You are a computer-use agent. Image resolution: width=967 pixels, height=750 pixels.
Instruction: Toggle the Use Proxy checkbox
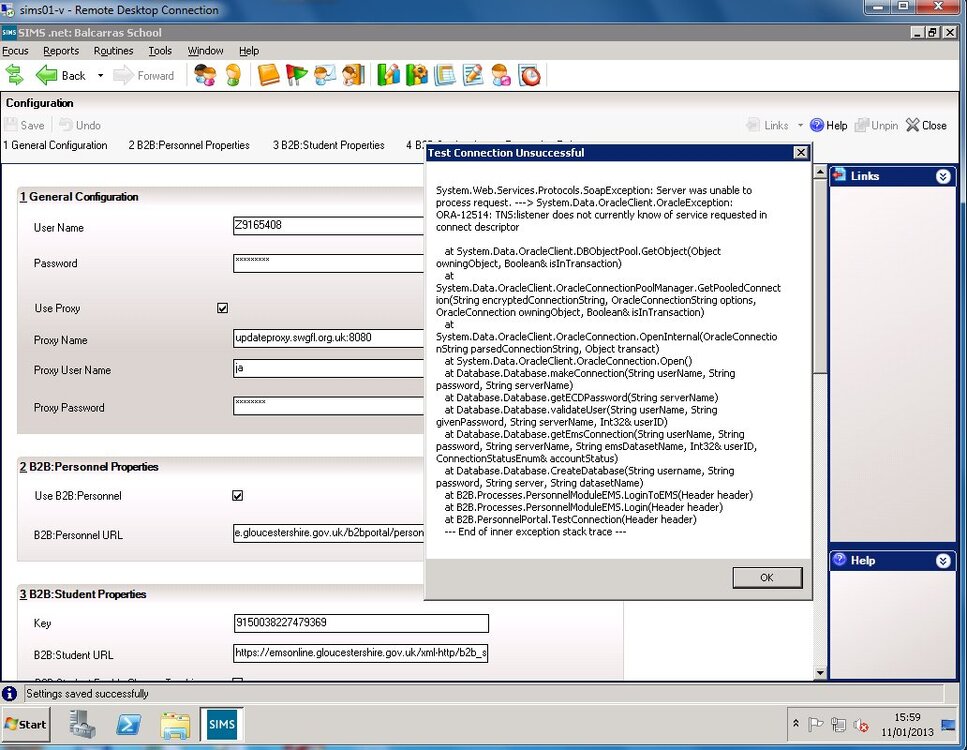(x=223, y=308)
